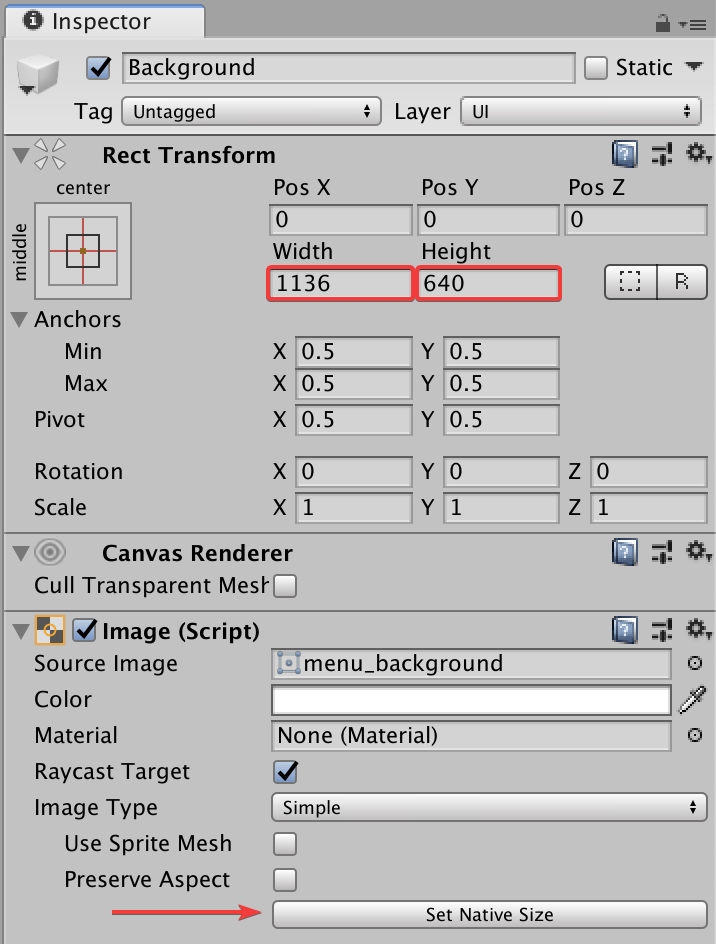
Task: Open the anchor presets box
Action: 83,250
